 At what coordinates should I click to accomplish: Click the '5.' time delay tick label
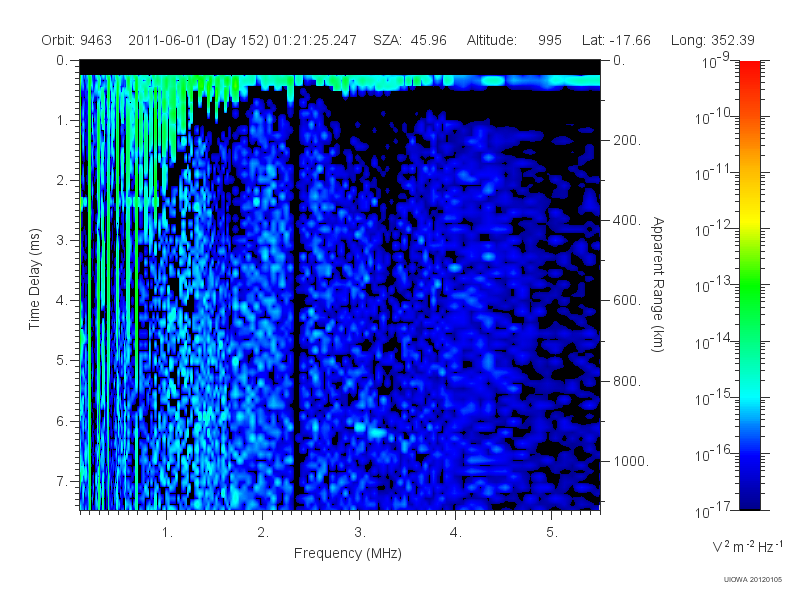click(x=62, y=361)
